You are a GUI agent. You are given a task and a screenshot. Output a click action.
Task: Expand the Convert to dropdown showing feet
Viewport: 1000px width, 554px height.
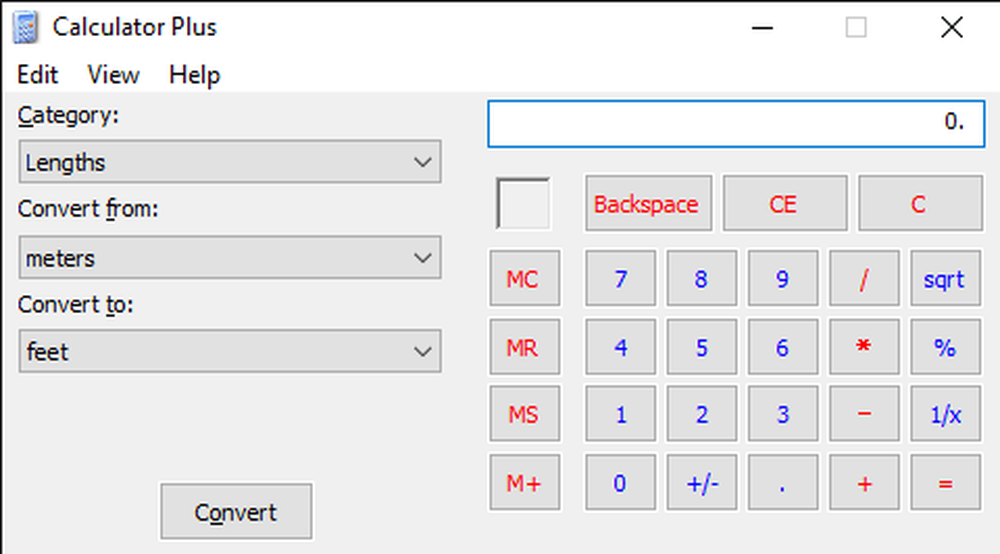tap(230, 351)
